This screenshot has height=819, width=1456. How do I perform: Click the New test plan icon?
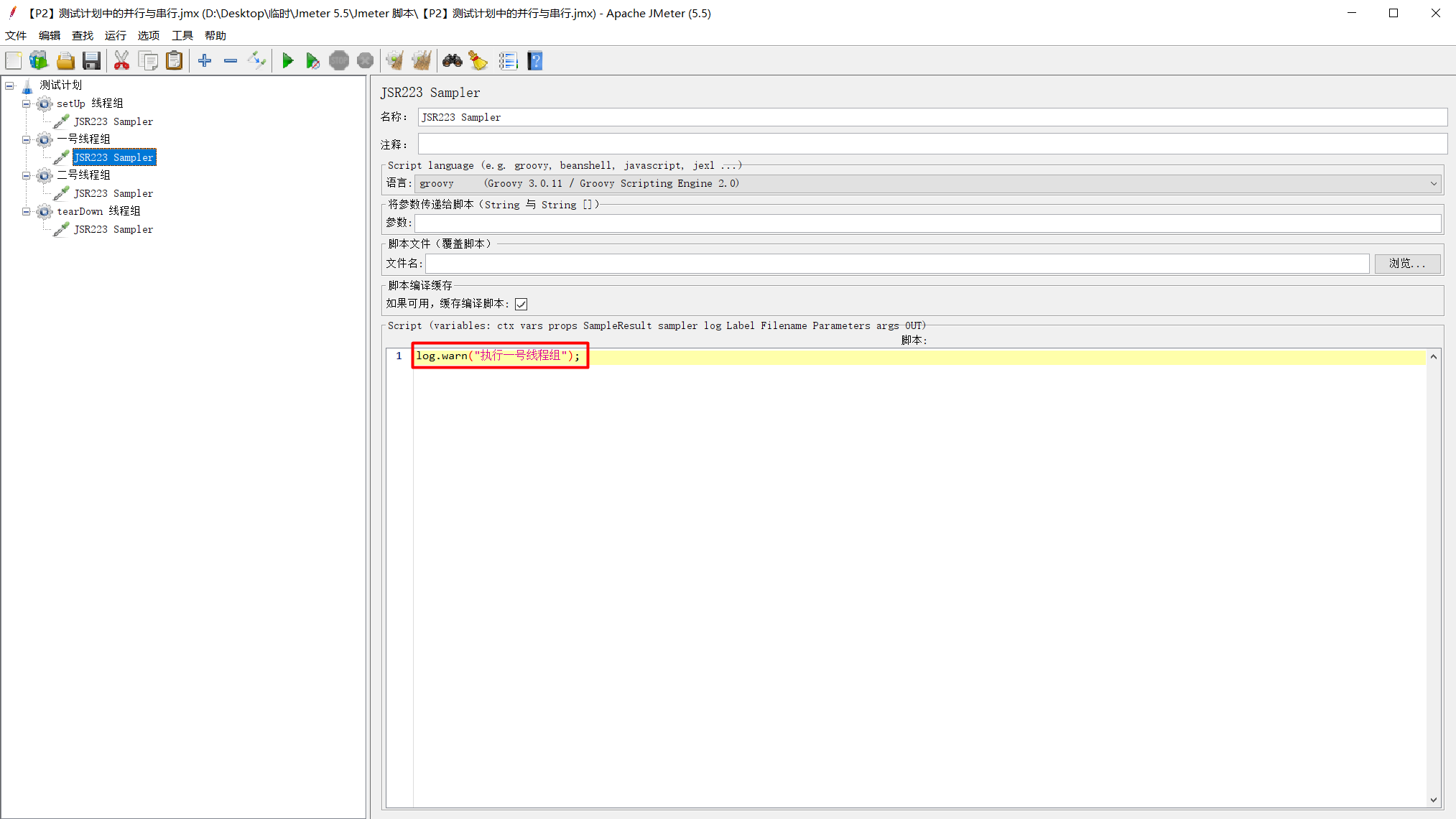(14, 61)
